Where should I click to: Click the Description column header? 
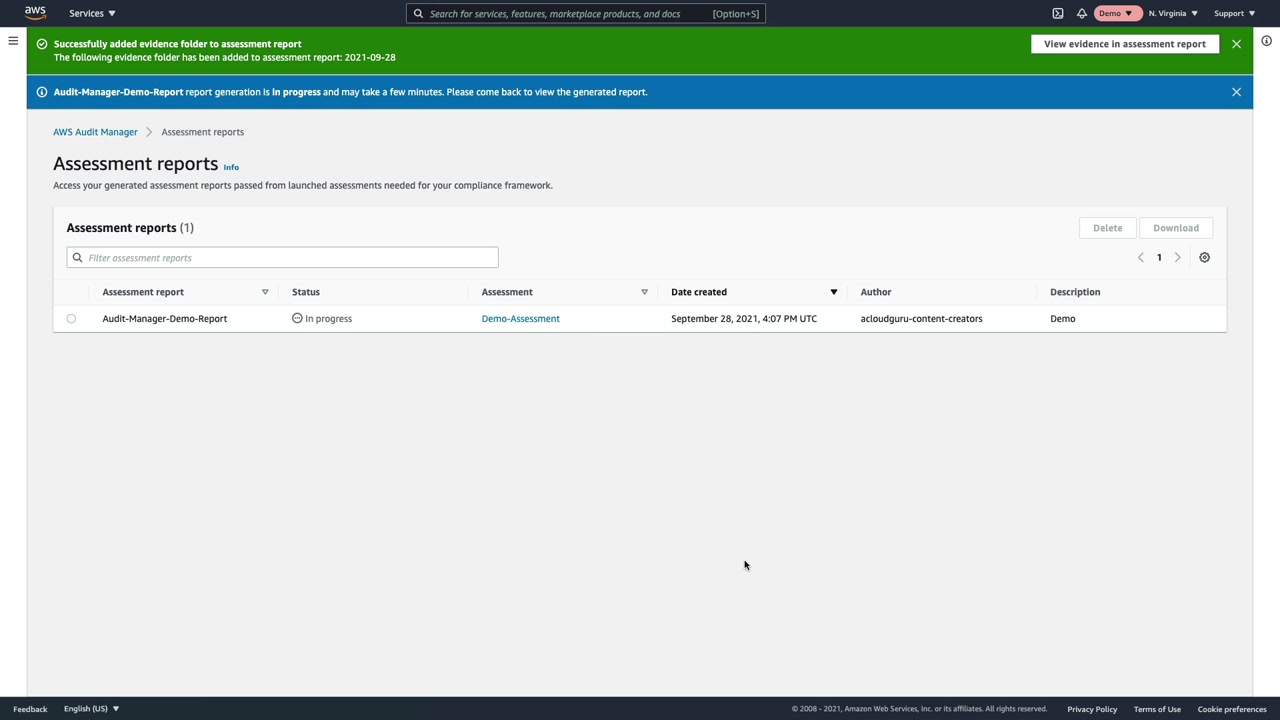(x=1075, y=292)
